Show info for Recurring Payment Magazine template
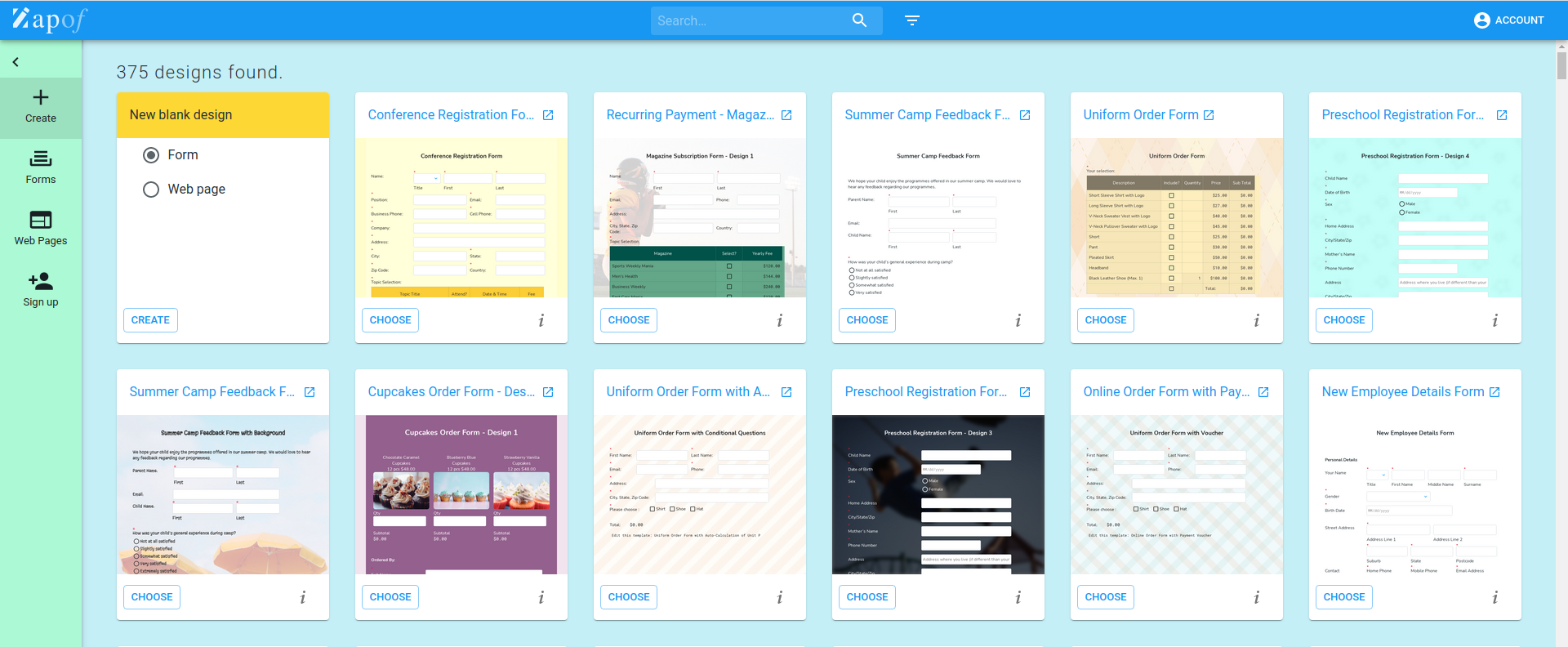 (780, 320)
